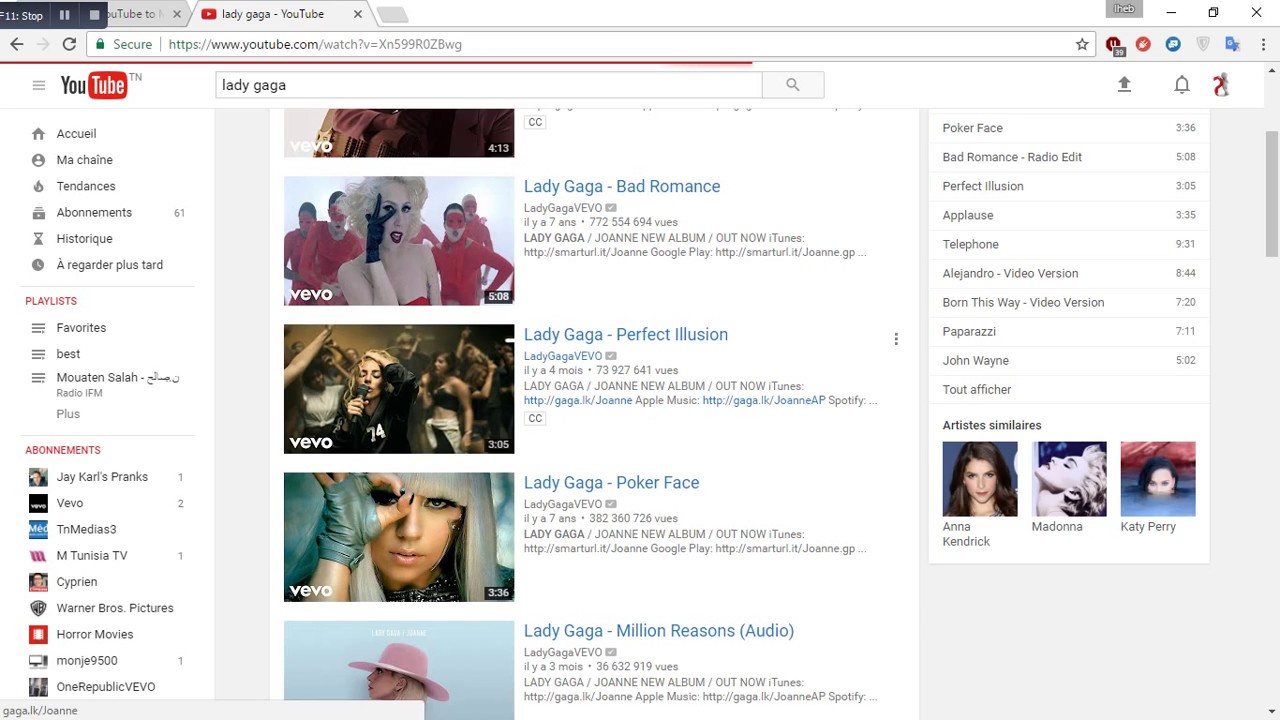Screen dimensions: 1280x720
Task: Click the Tendances flame icon
Action: [38, 186]
